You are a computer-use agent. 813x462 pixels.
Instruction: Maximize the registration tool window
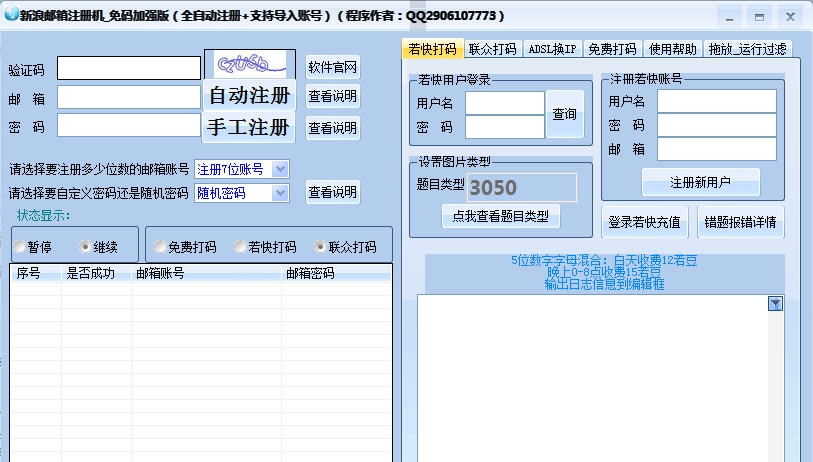point(760,17)
